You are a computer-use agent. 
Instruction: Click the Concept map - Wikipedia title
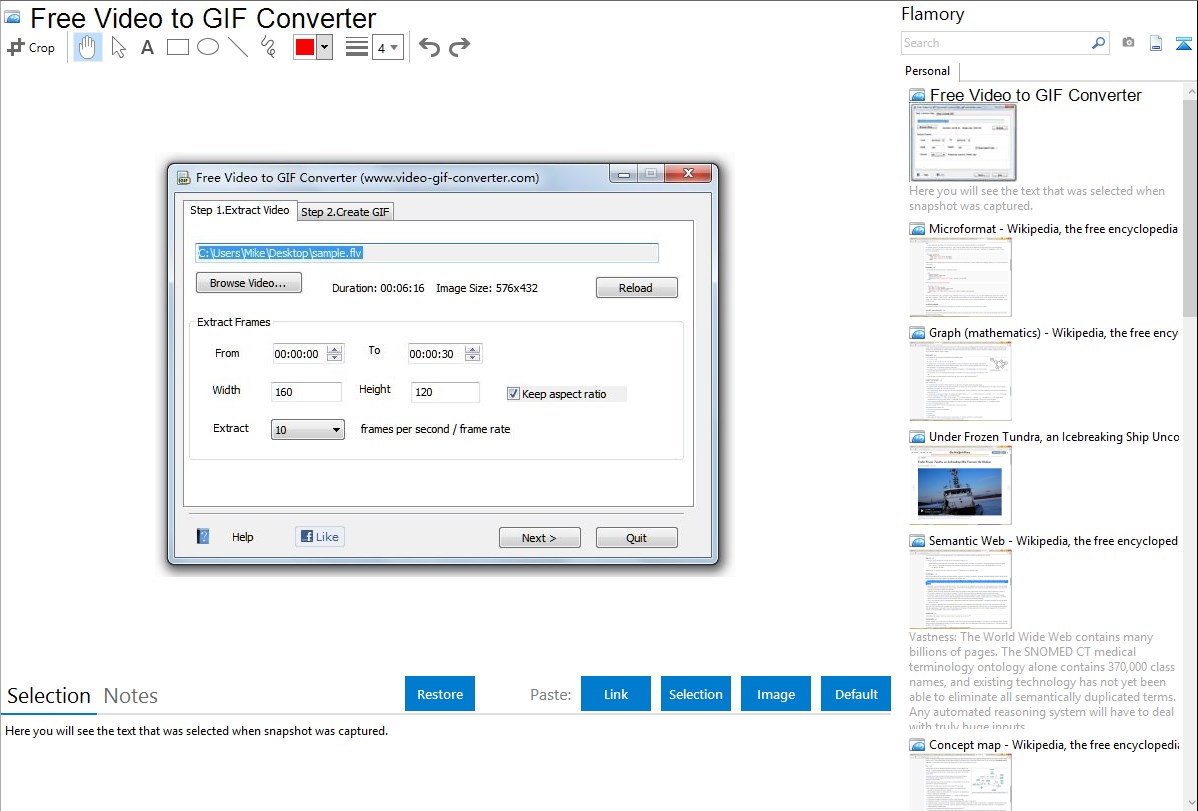[1053, 744]
